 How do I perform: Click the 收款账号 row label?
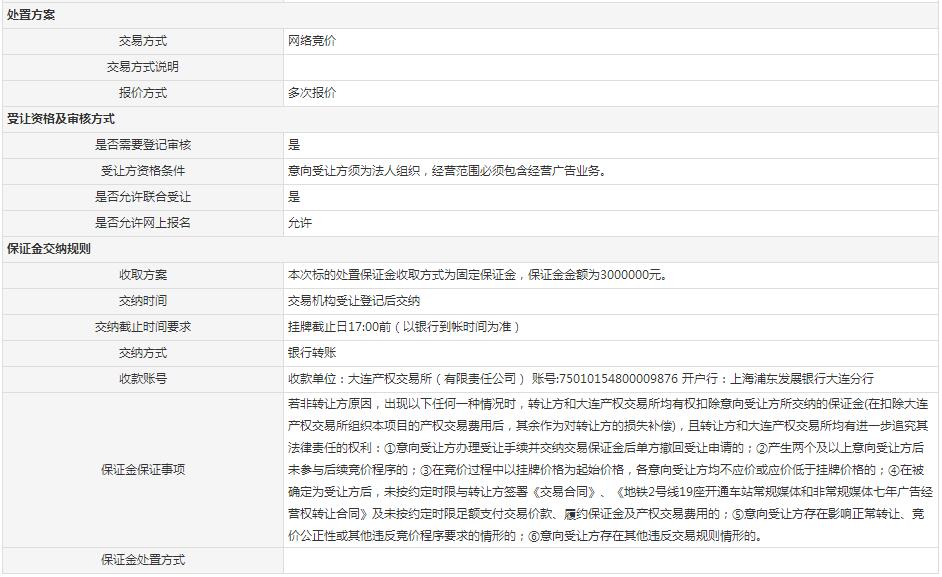[143, 379]
